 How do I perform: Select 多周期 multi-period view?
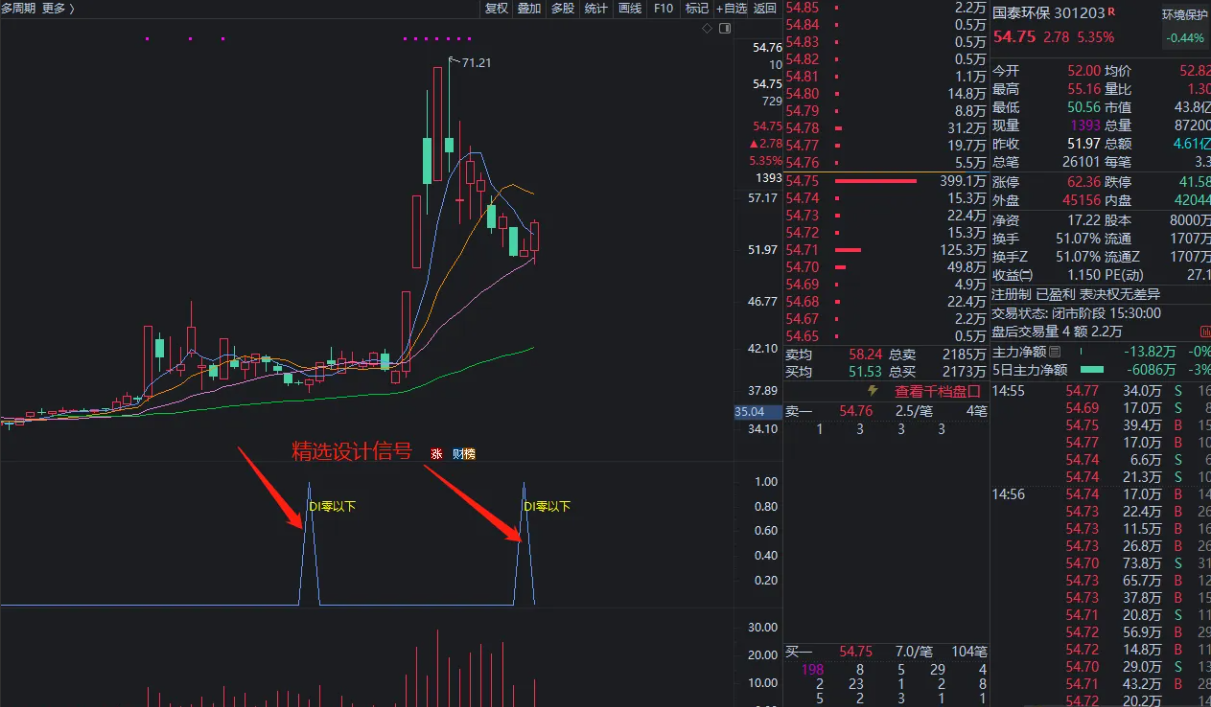point(18,8)
